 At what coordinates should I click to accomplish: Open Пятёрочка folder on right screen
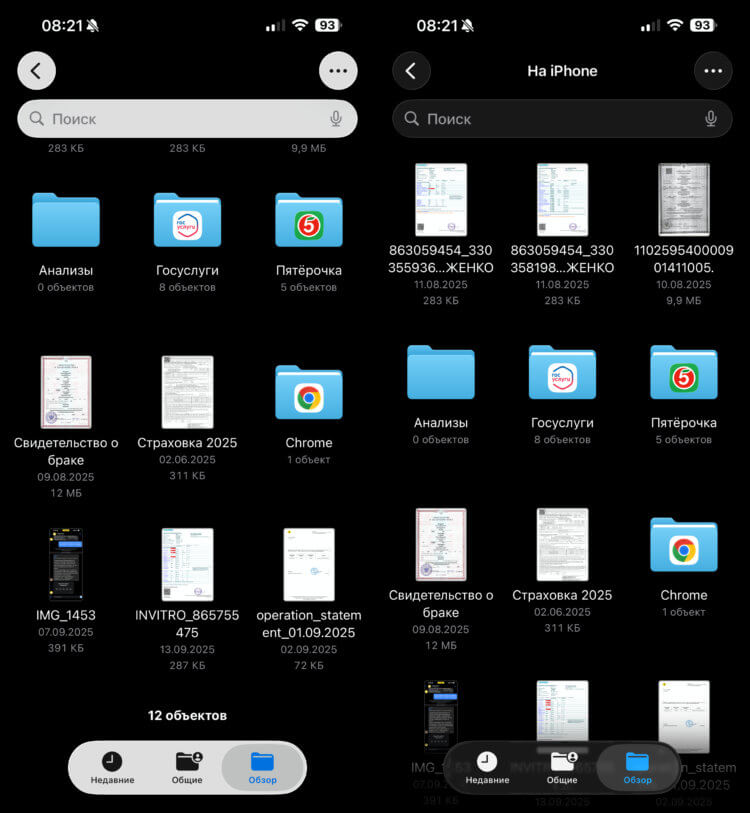pyautogui.click(x=684, y=372)
